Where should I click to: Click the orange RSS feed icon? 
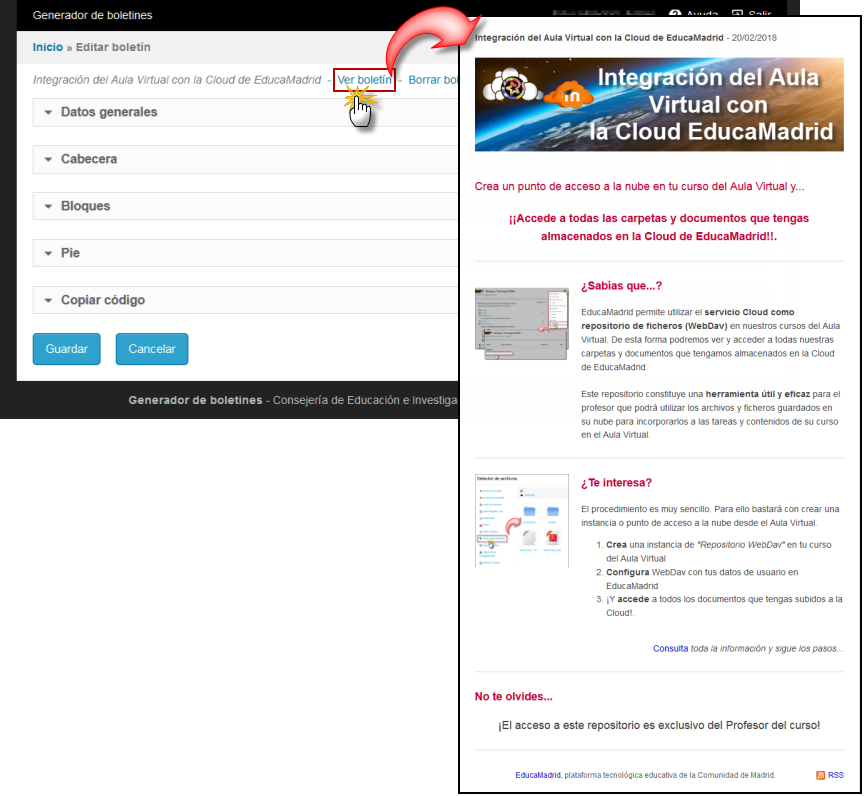pyautogui.click(x=820, y=775)
